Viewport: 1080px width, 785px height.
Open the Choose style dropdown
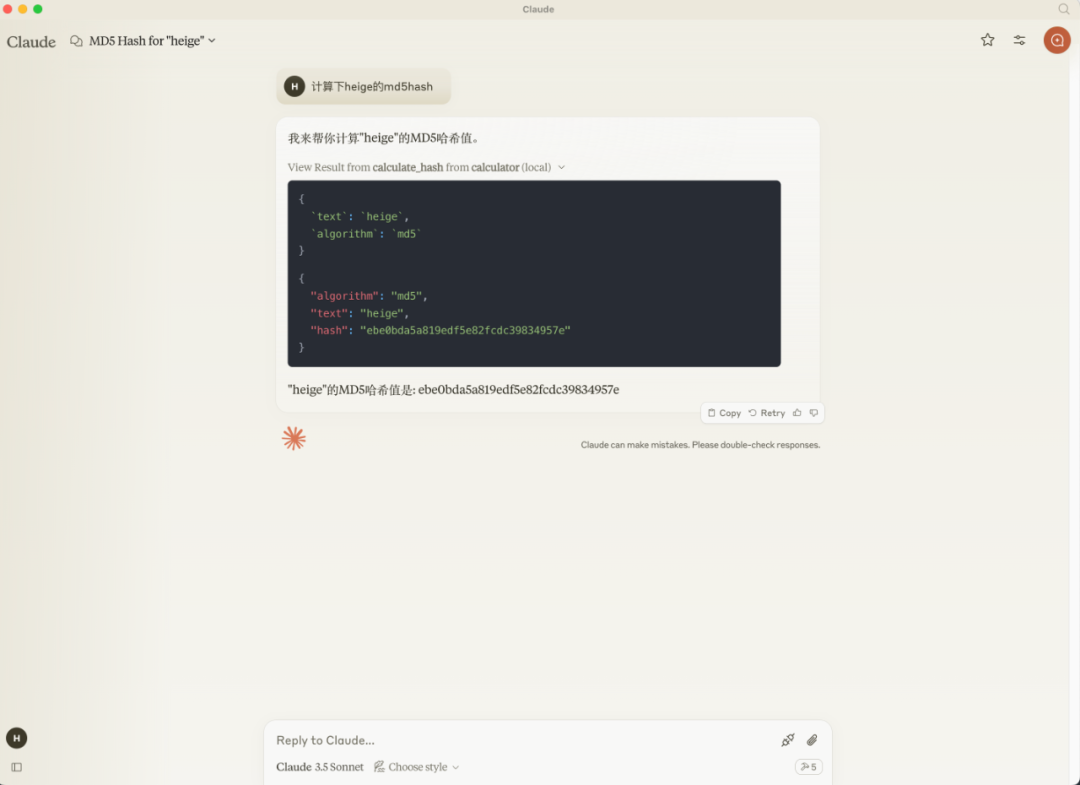(x=417, y=766)
